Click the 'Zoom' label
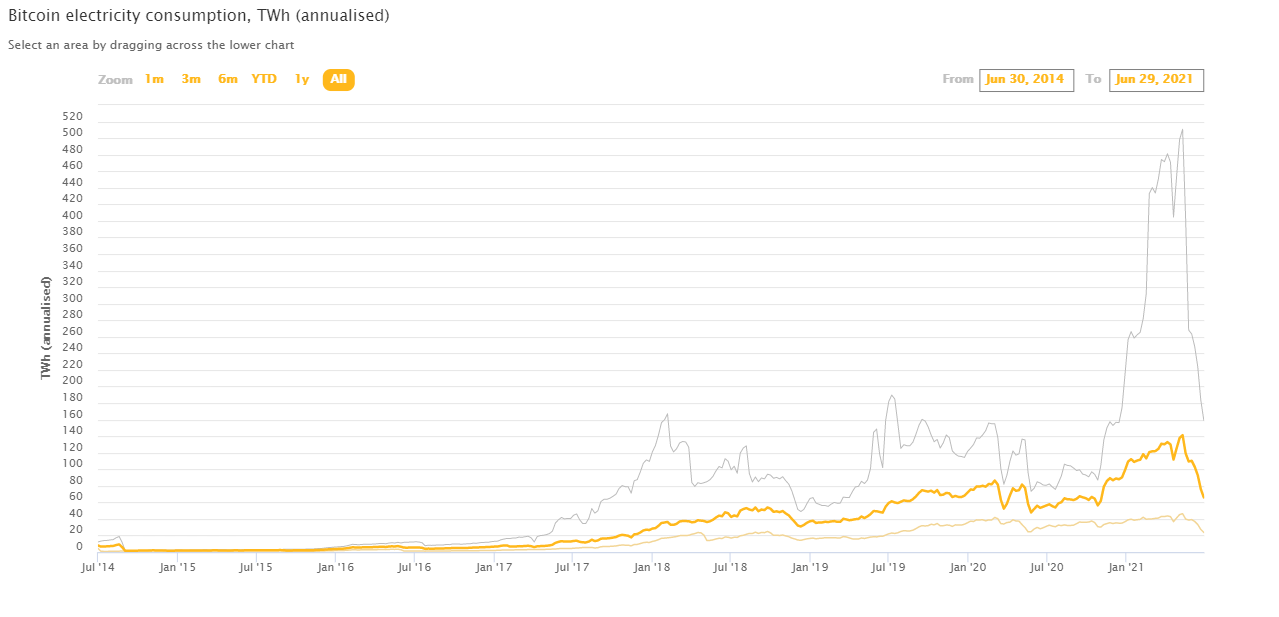The image size is (1279, 617). (115, 80)
